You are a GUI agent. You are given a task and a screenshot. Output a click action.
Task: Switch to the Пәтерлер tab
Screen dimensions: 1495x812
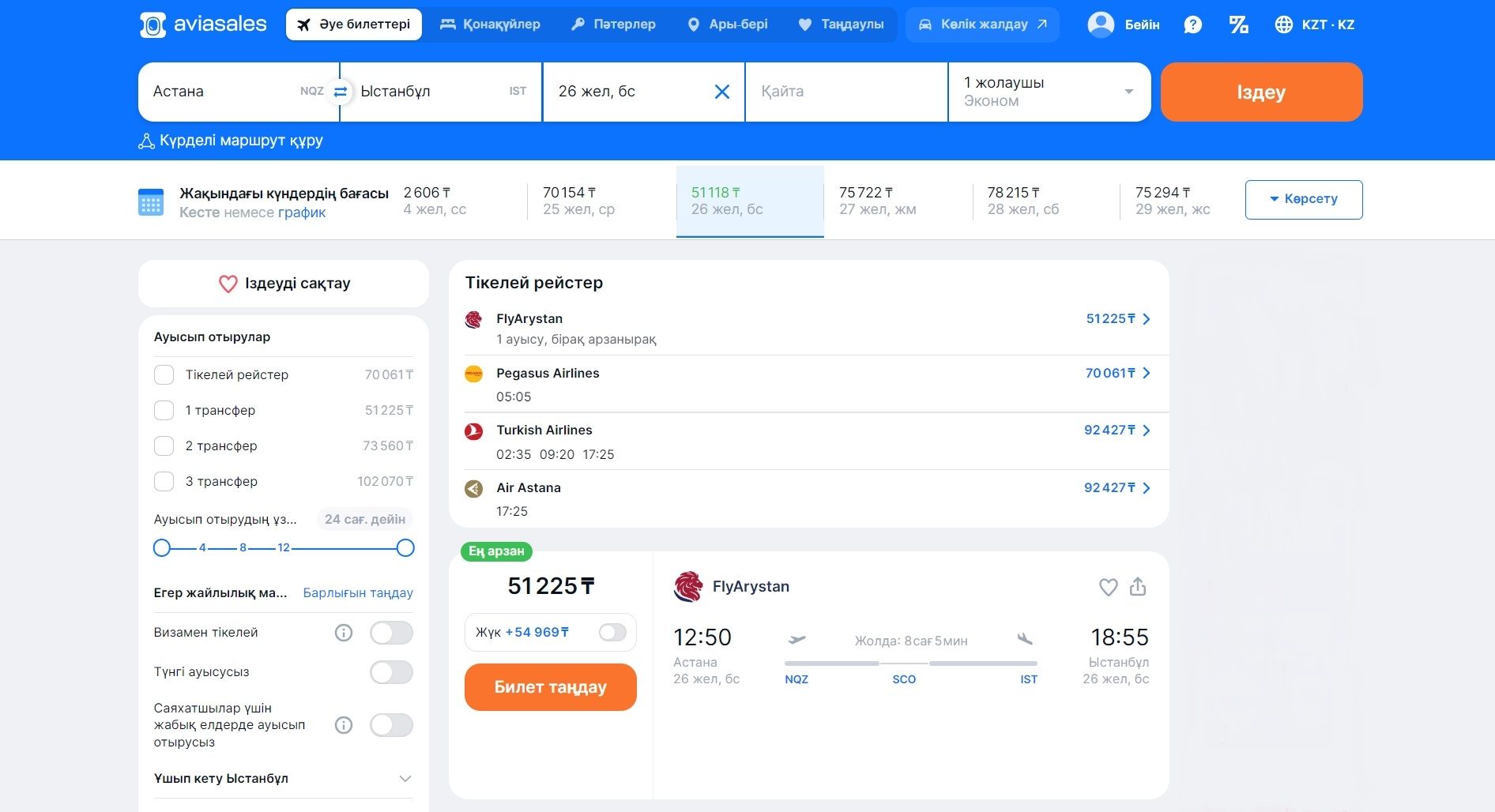tap(613, 24)
